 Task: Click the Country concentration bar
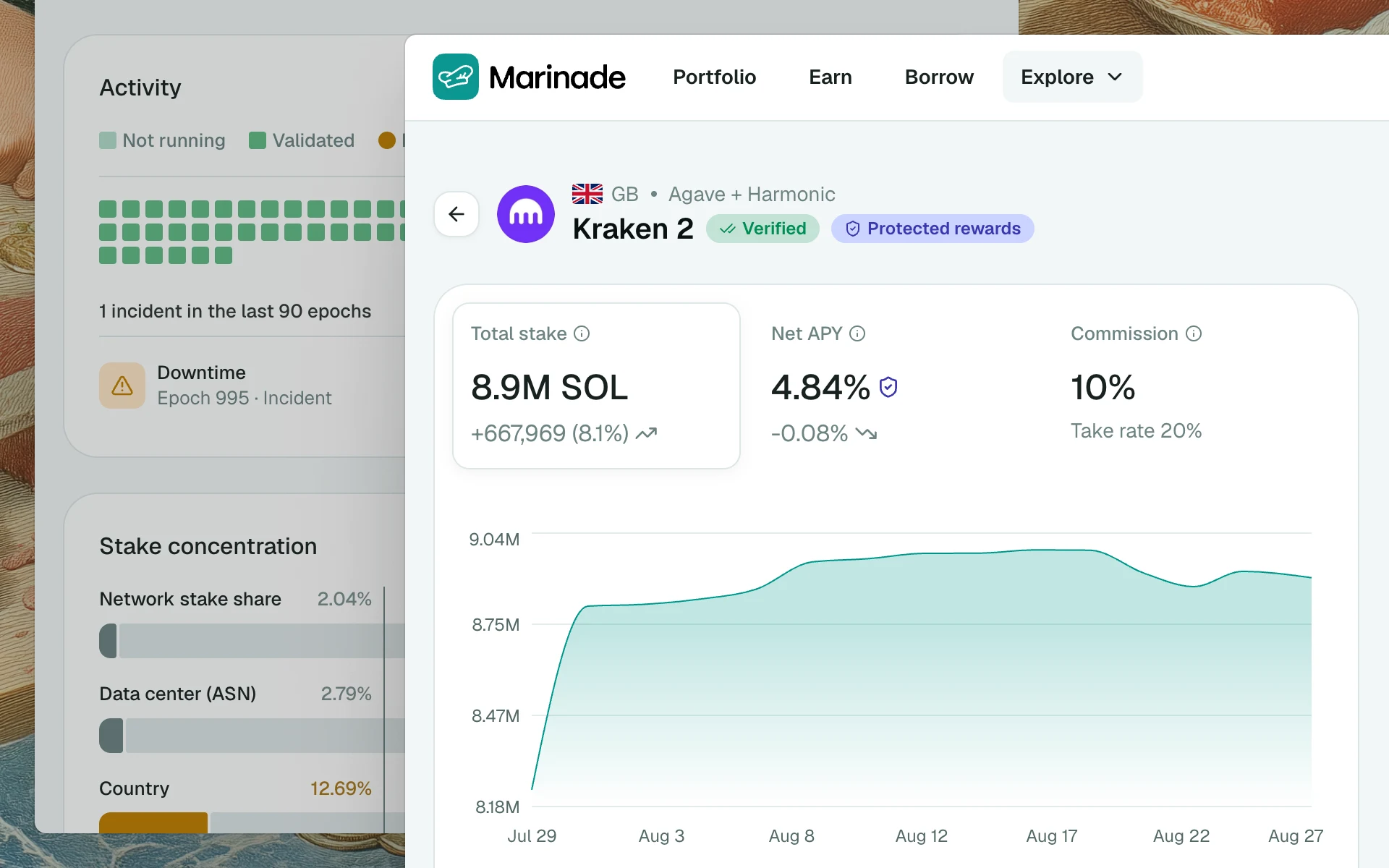click(252, 822)
